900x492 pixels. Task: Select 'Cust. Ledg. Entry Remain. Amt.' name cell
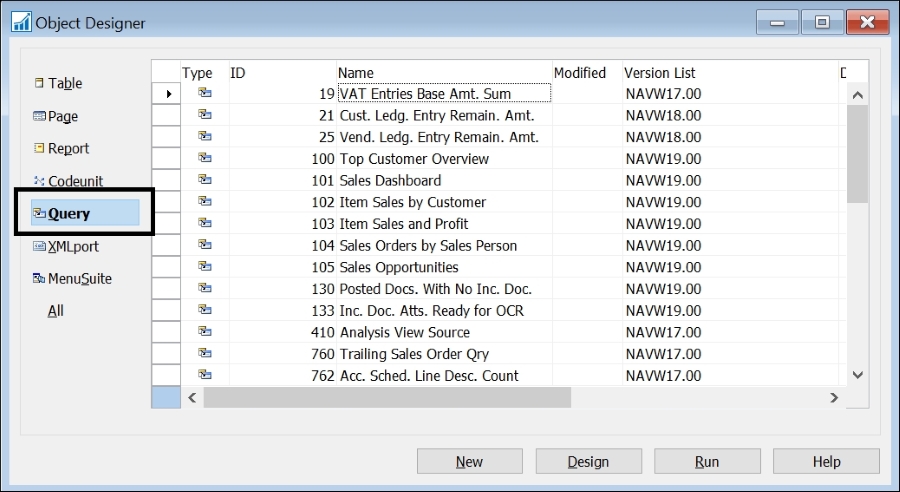(x=444, y=115)
